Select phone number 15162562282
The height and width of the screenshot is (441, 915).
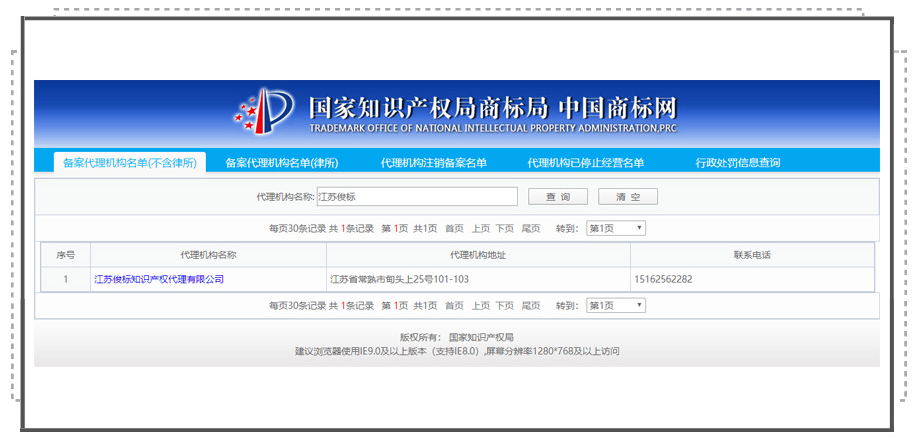tap(663, 279)
